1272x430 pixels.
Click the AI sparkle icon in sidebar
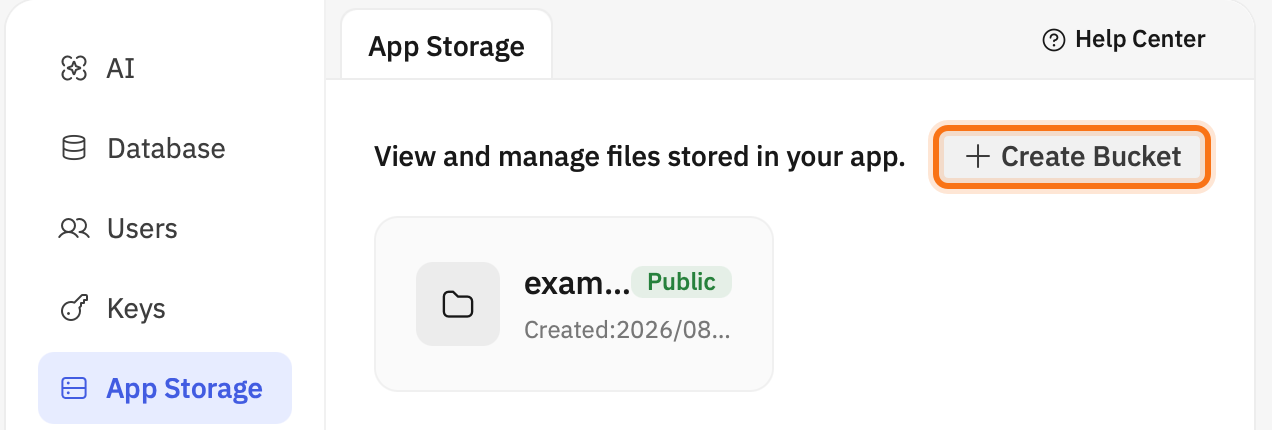[x=74, y=69]
